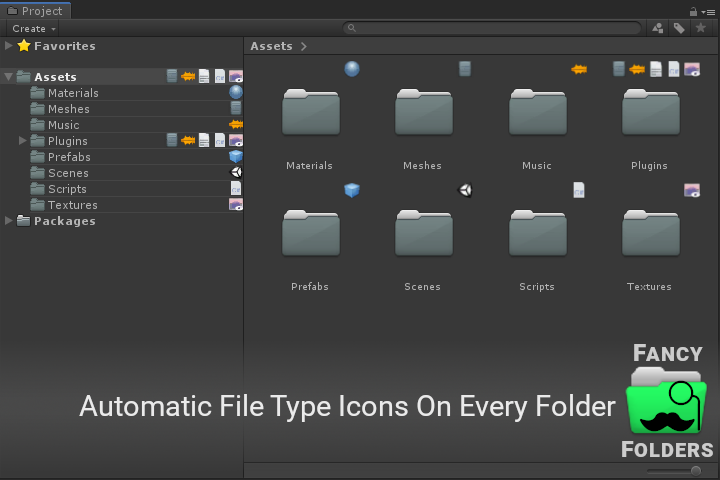Image resolution: width=720 pixels, height=480 pixels.
Task: Select Packages in the folder tree
Action: (x=65, y=221)
